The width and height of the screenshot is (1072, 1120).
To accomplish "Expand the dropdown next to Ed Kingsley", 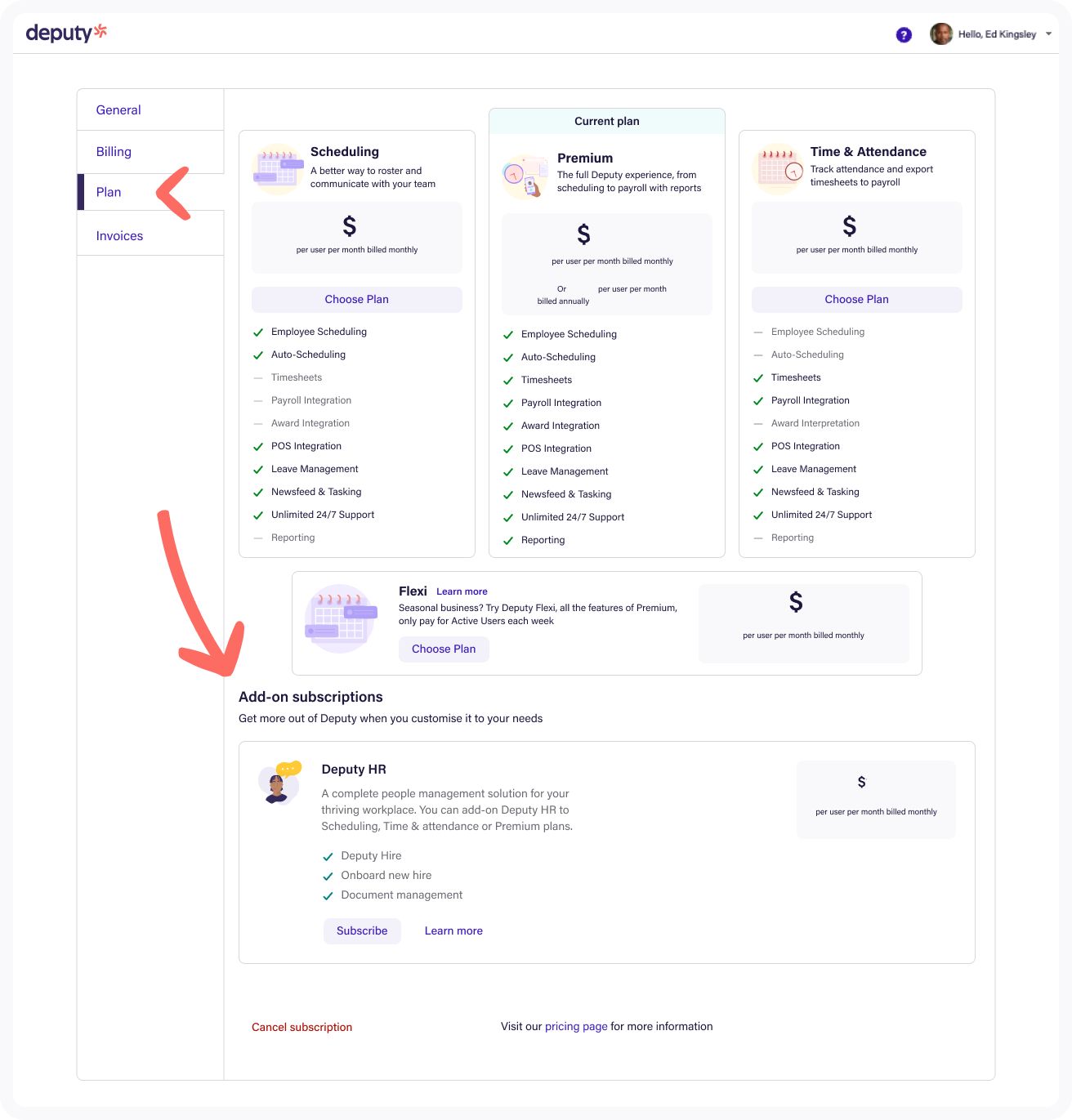I will [1049, 33].
